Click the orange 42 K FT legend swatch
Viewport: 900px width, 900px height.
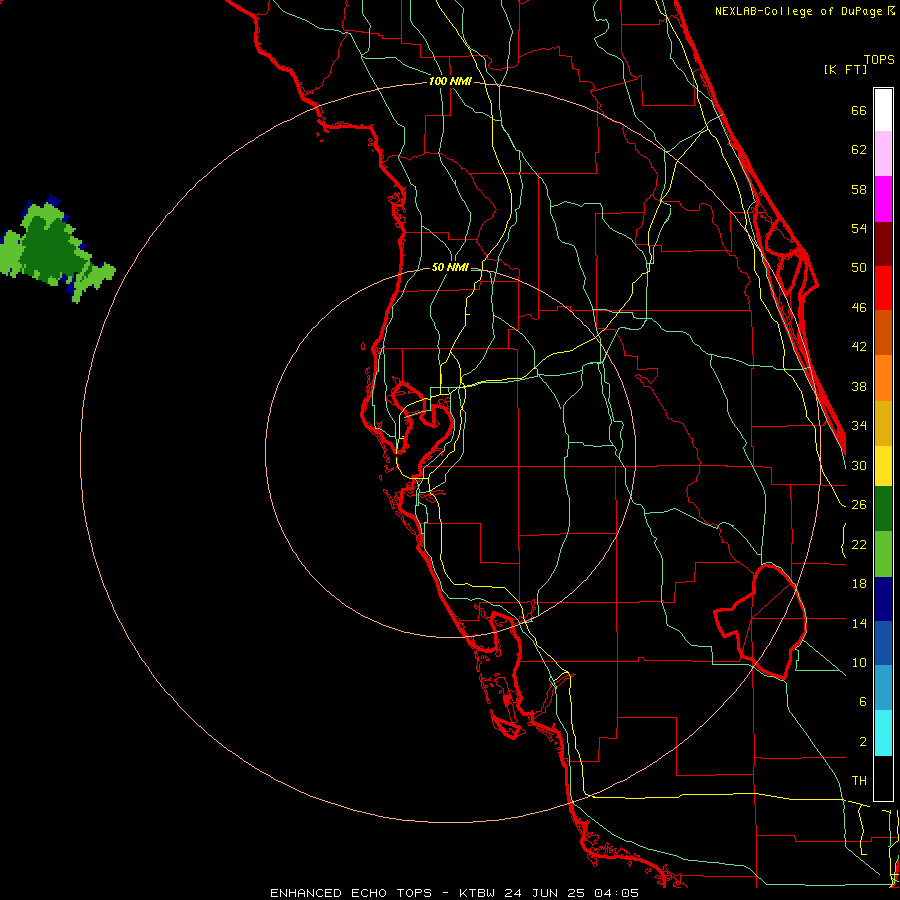pyautogui.click(x=883, y=378)
